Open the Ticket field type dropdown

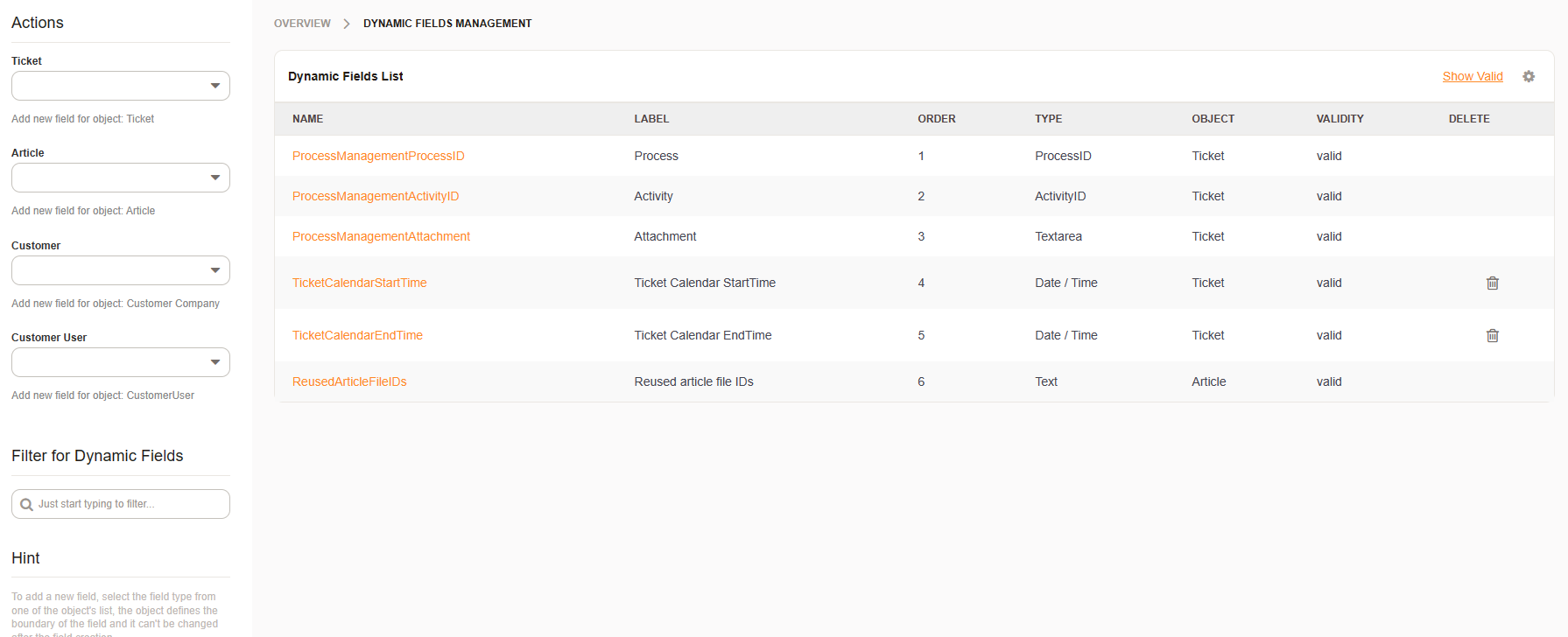pos(121,86)
